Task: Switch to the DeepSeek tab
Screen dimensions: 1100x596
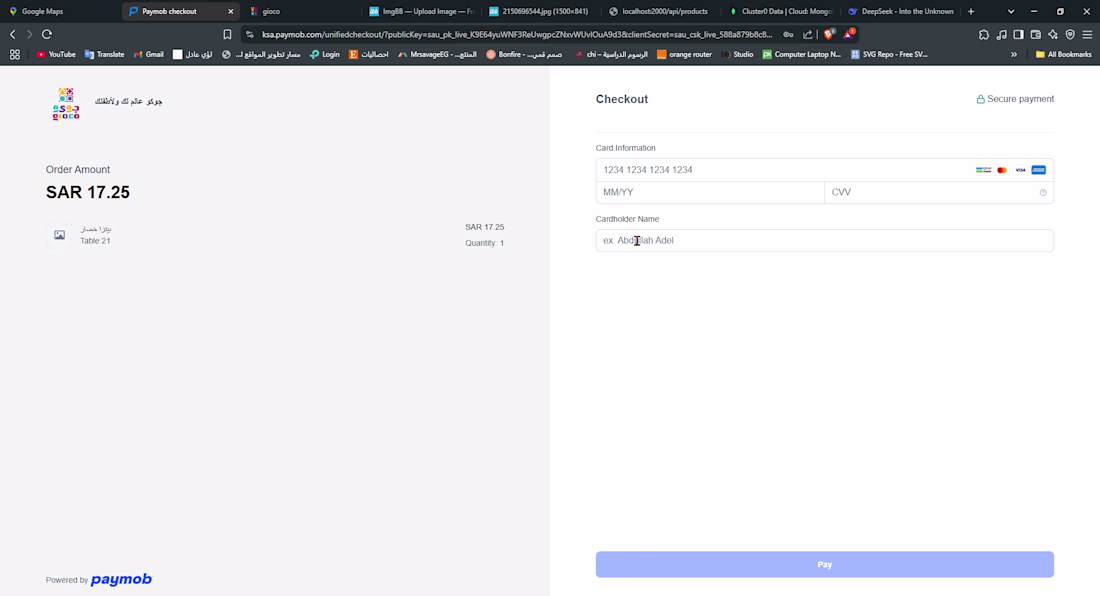Action: pyautogui.click(x=901, y=11)
